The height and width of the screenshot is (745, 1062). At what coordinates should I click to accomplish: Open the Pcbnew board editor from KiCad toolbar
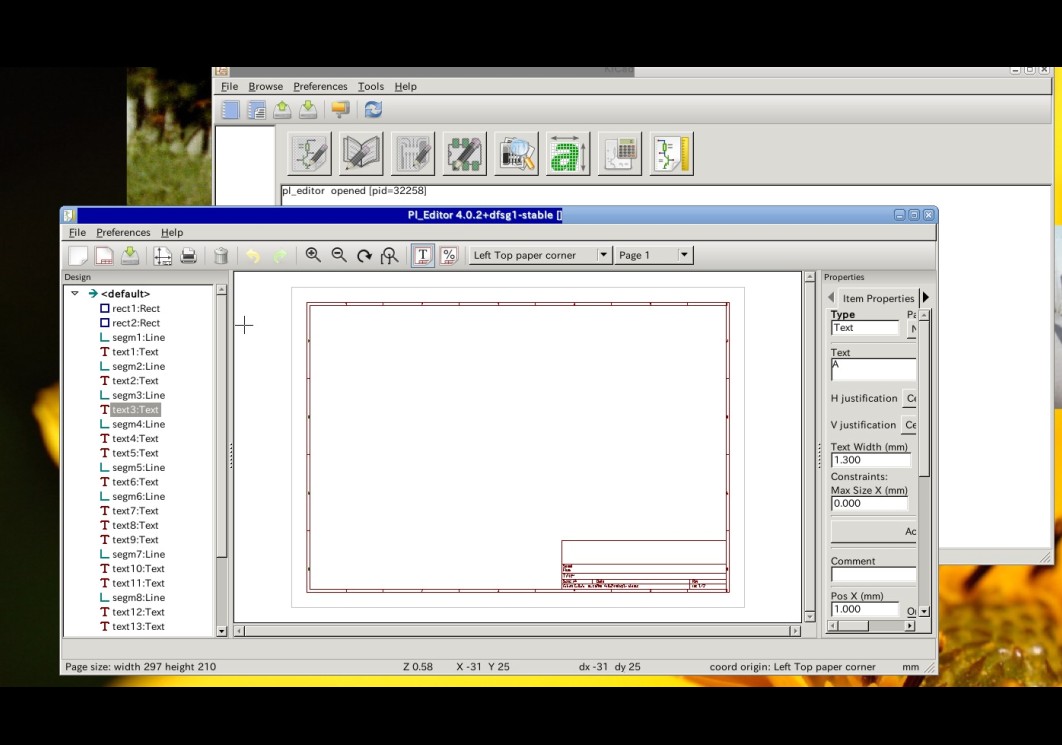[412, 152]
